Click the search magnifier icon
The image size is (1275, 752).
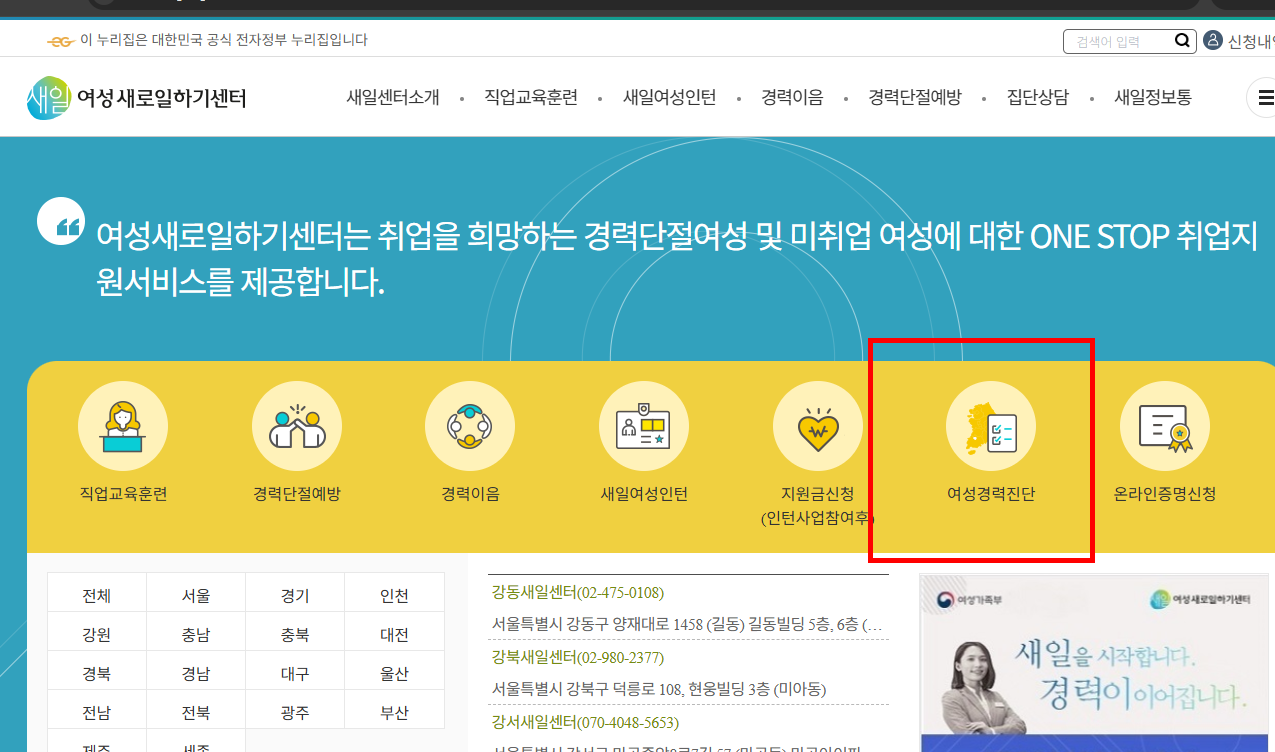[x=1182, y=40]
